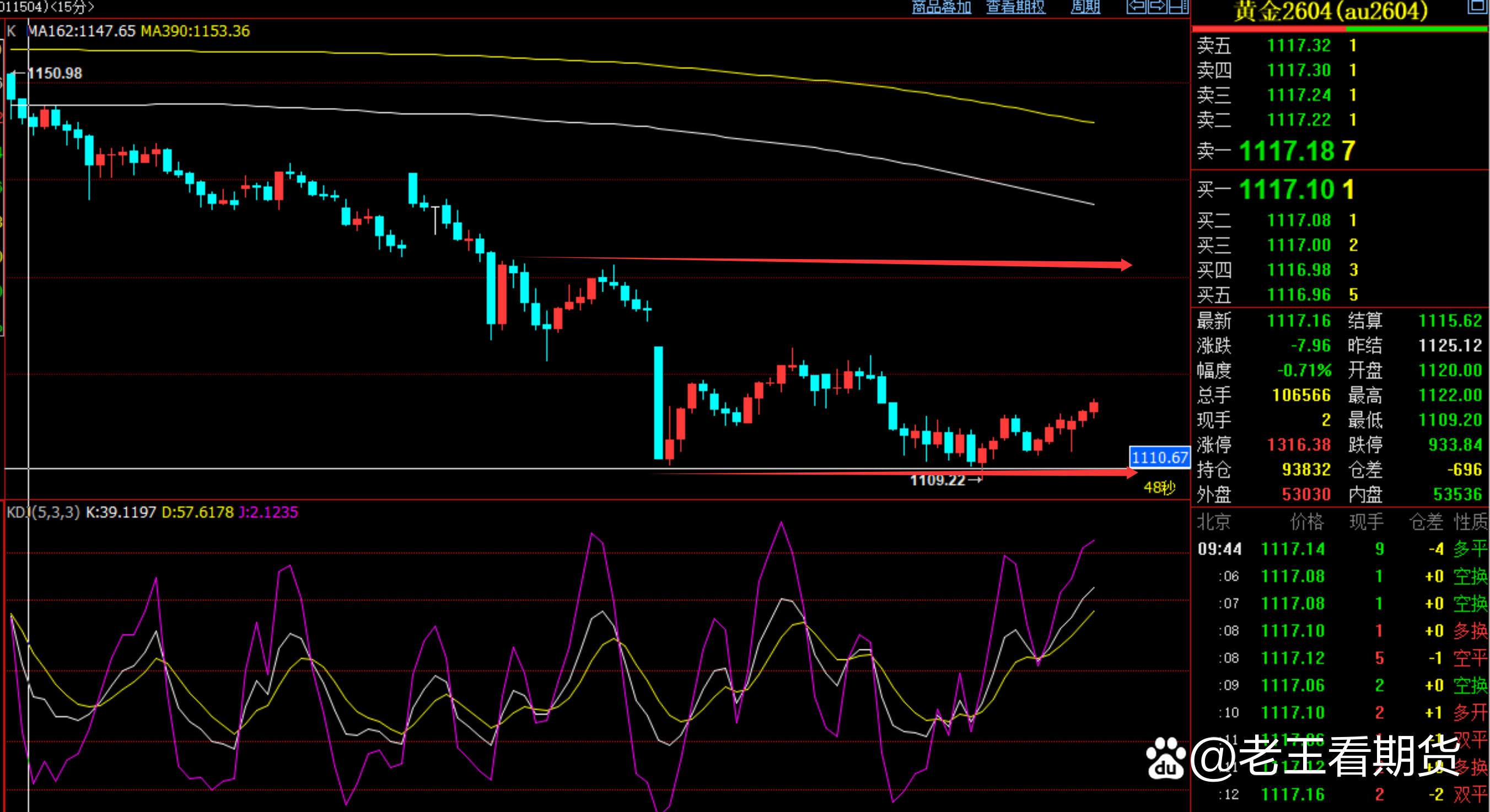
Task: Click the 1109.22 low price marker
Action: click(x=937, y=480)
